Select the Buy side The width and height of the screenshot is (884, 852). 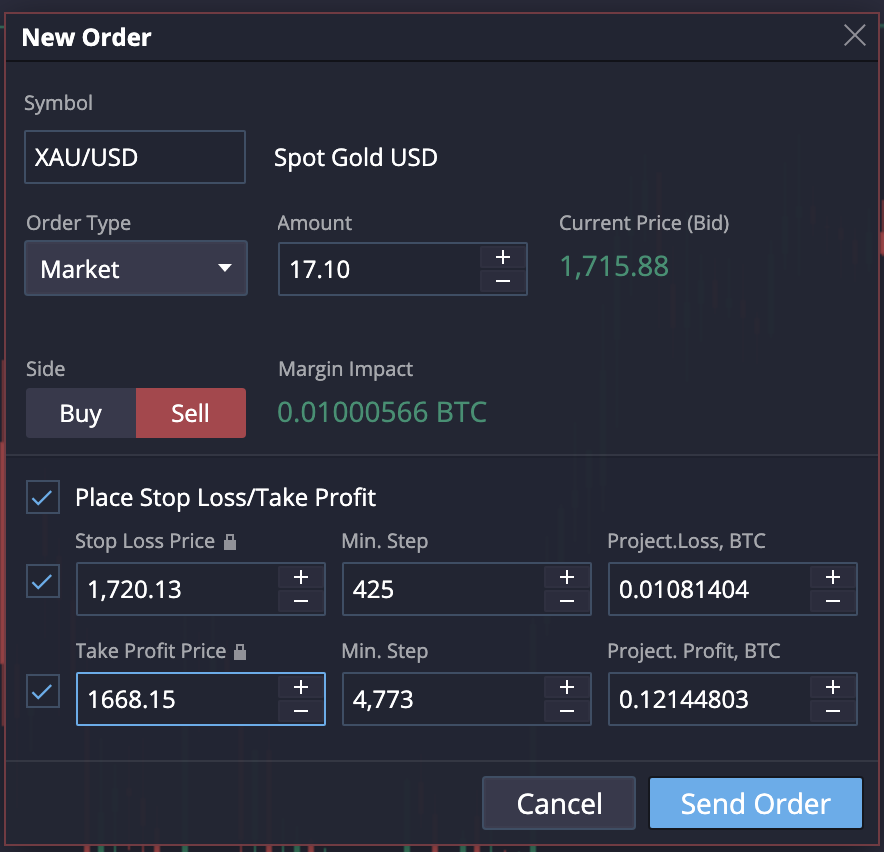(81, 413)
